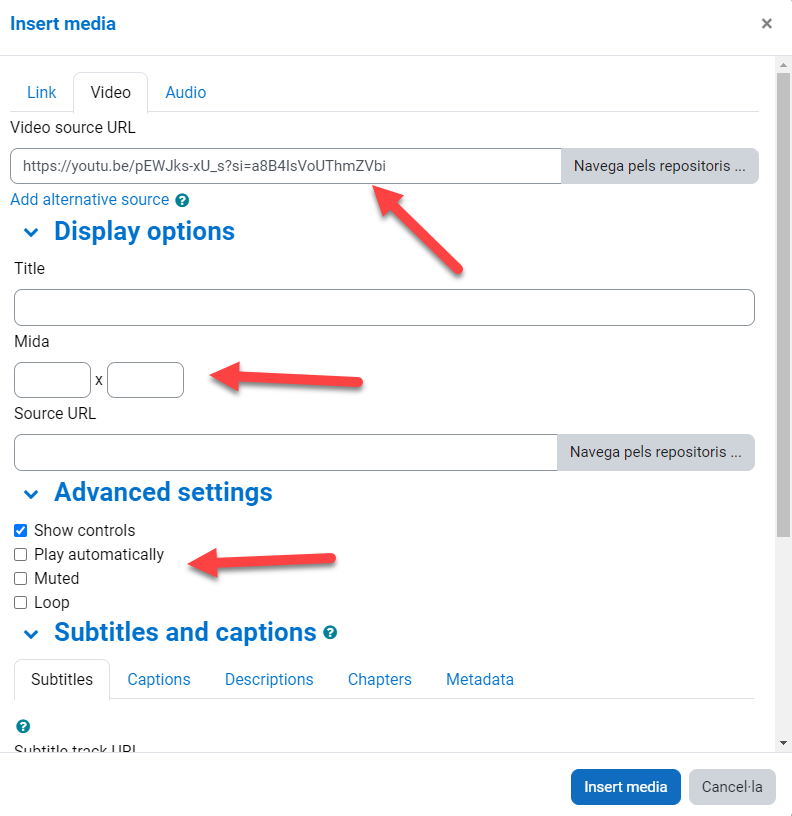Open the Audio tab
Screen dimensions: 792x816
pos(186,93)
